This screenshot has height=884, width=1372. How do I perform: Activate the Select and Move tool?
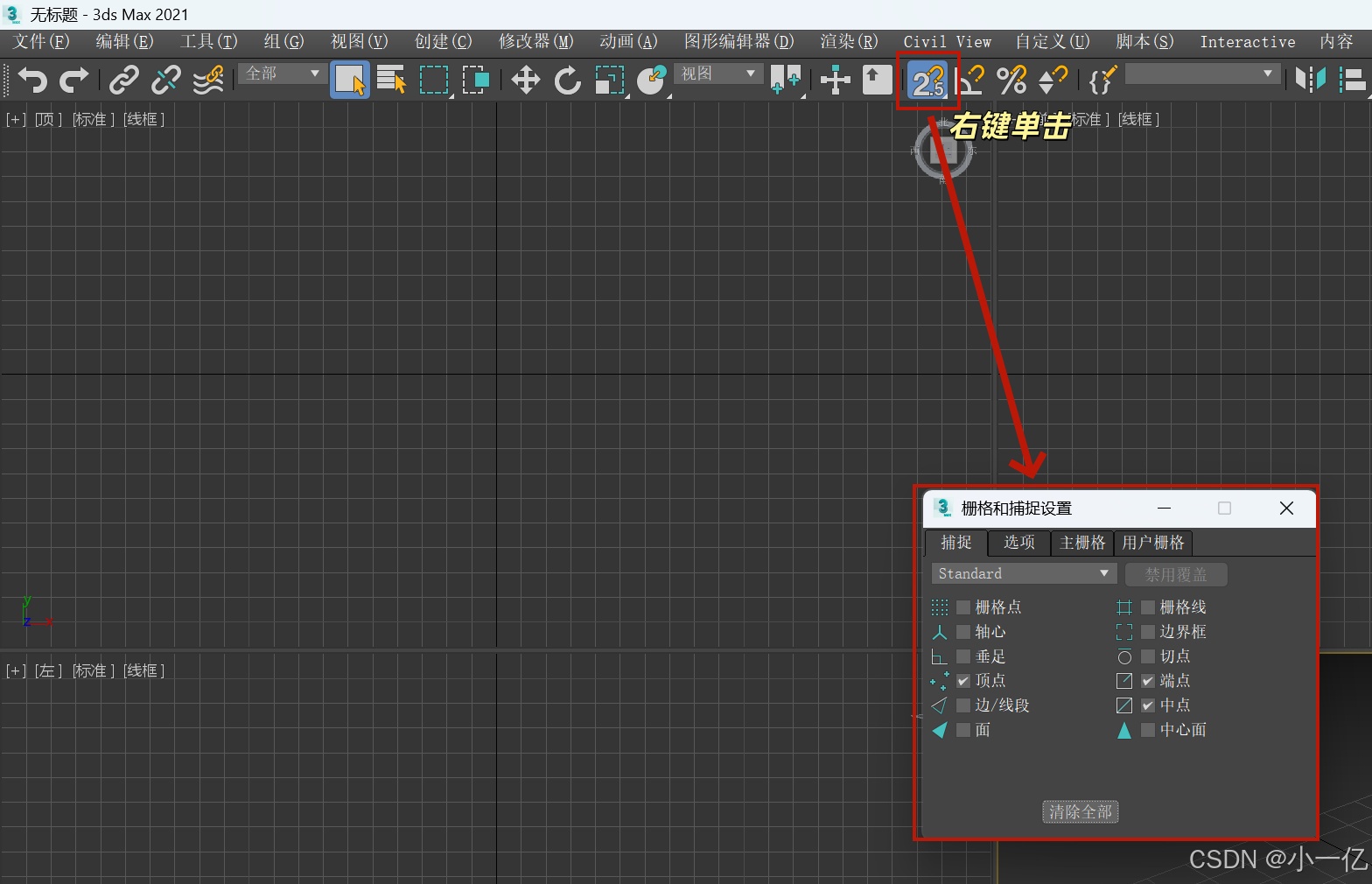526,81
